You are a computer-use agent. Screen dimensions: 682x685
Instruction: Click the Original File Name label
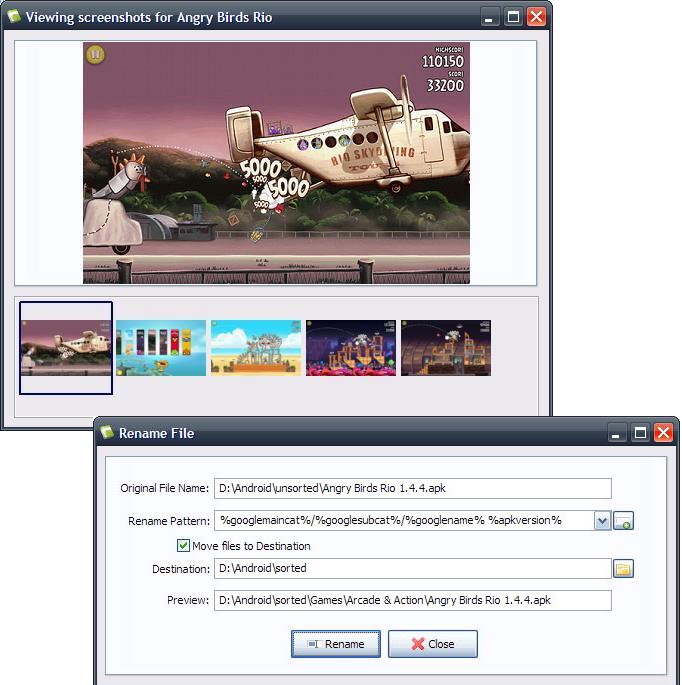[165, 488]
